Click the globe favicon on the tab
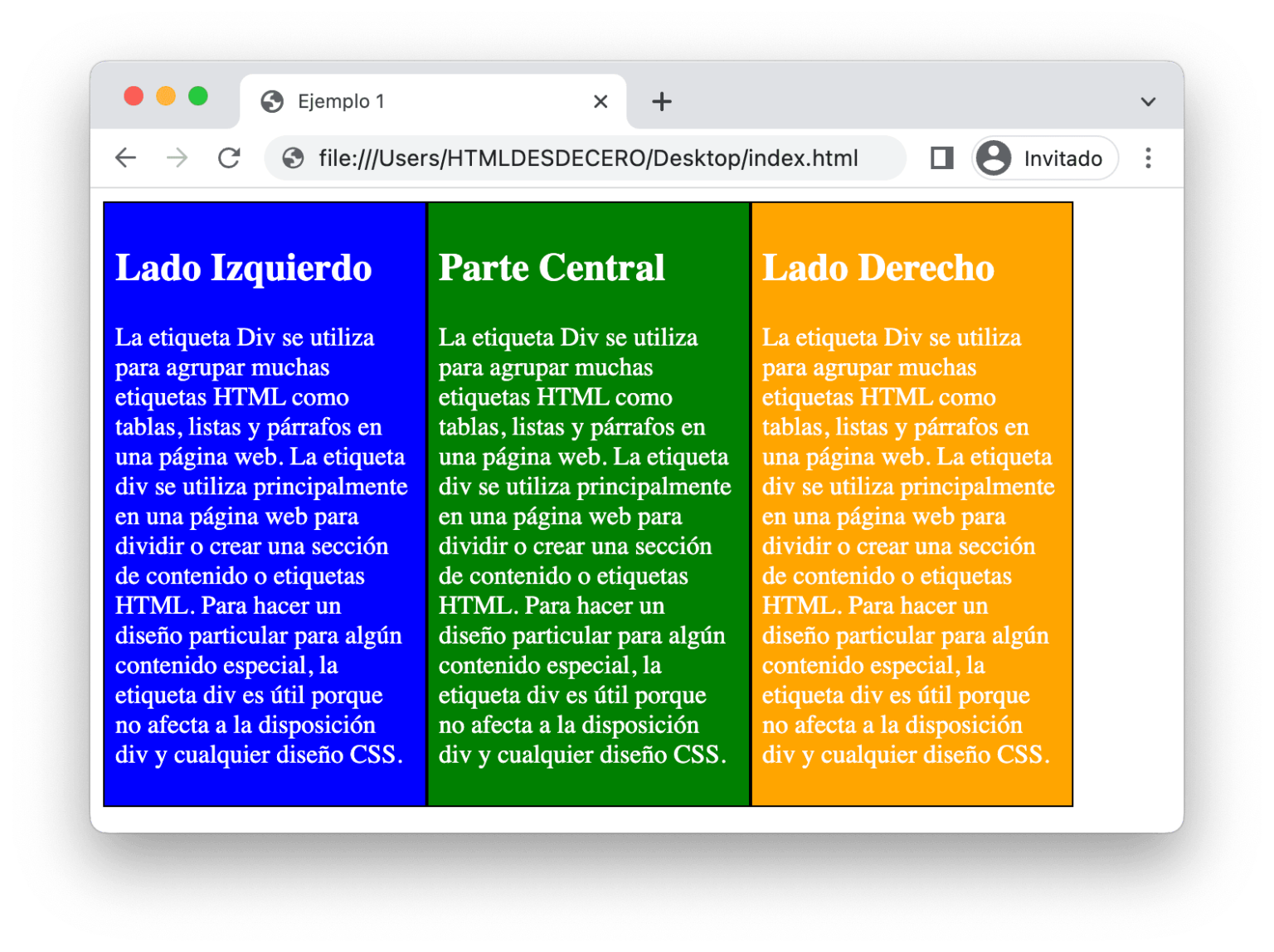This screenshot has height=952, width=1274. (x=272, y=101)
